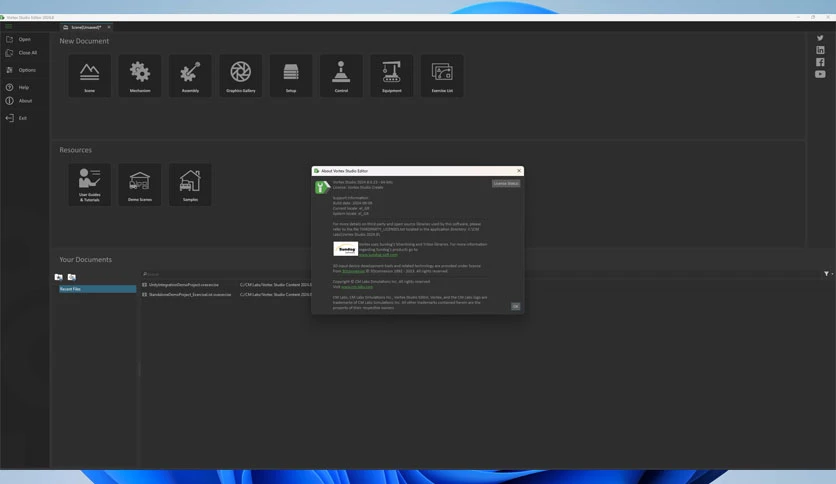Click OK in the About dialog
The image size is (836, 484).
(516, 306)
